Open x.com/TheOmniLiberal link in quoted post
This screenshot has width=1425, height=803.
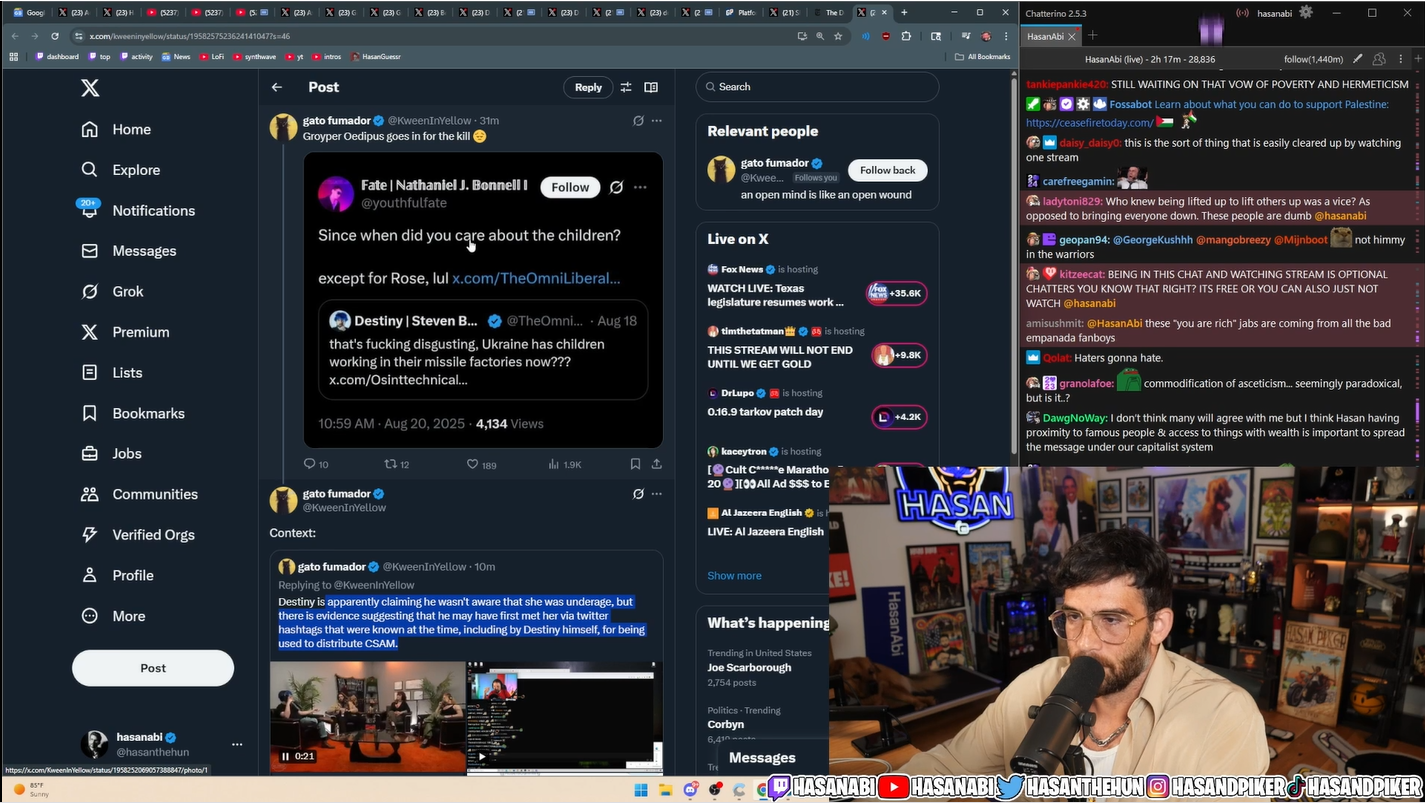tap(536, 278)
